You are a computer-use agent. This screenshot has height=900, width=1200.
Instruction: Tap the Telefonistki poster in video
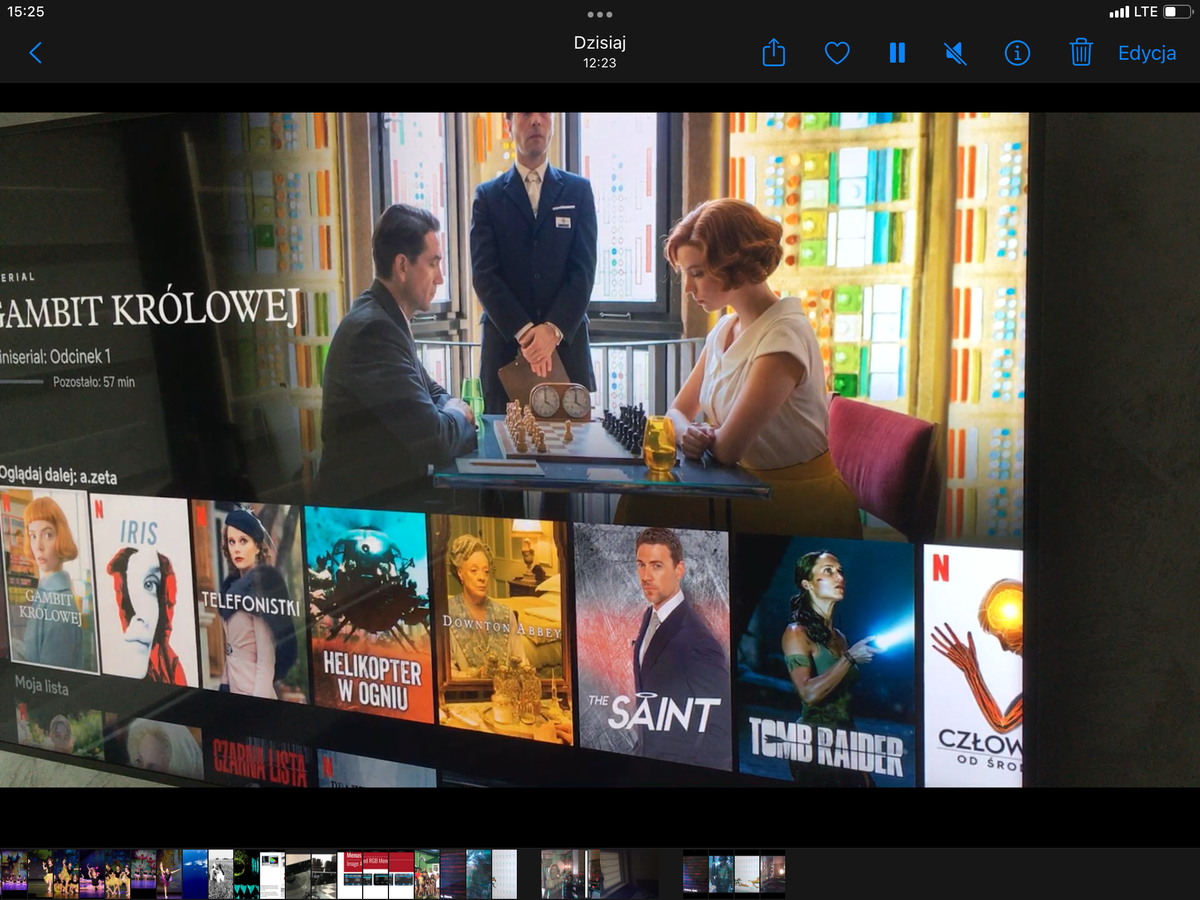pyautogui.click(x=249, y=600)
